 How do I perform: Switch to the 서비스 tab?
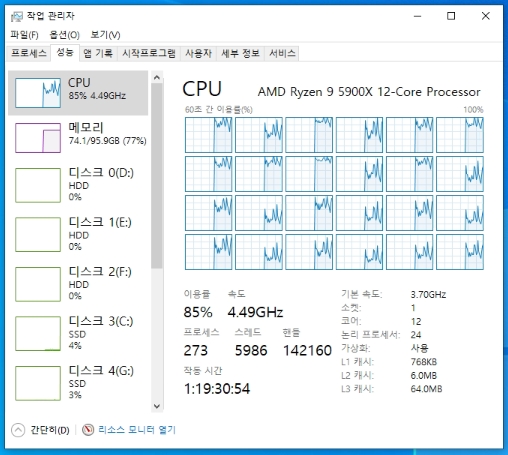pos(282,53)
